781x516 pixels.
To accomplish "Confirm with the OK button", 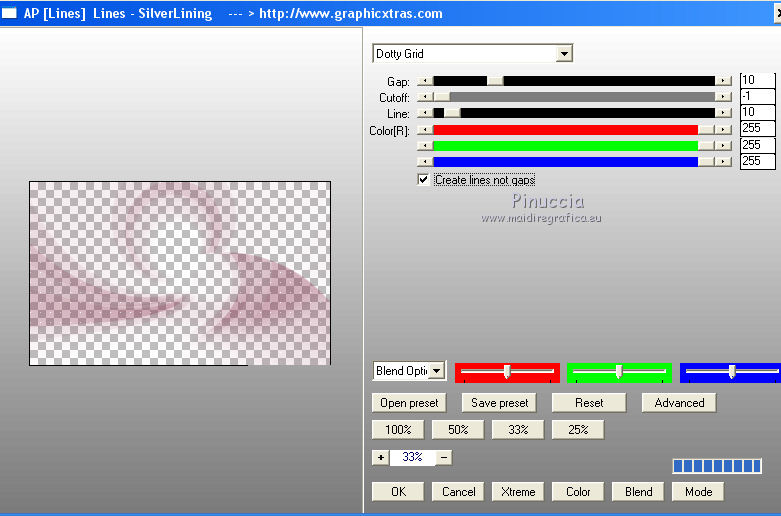I will (x=398, y=492).
